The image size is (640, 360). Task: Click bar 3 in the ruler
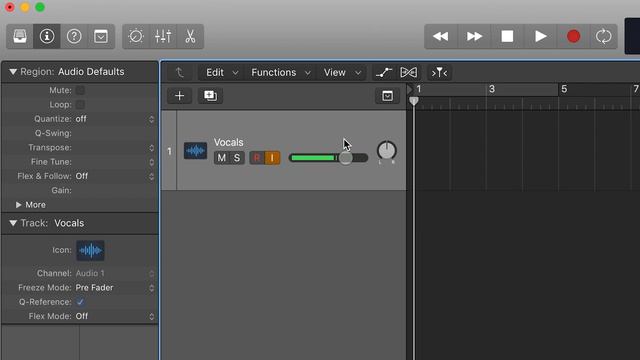492,89
